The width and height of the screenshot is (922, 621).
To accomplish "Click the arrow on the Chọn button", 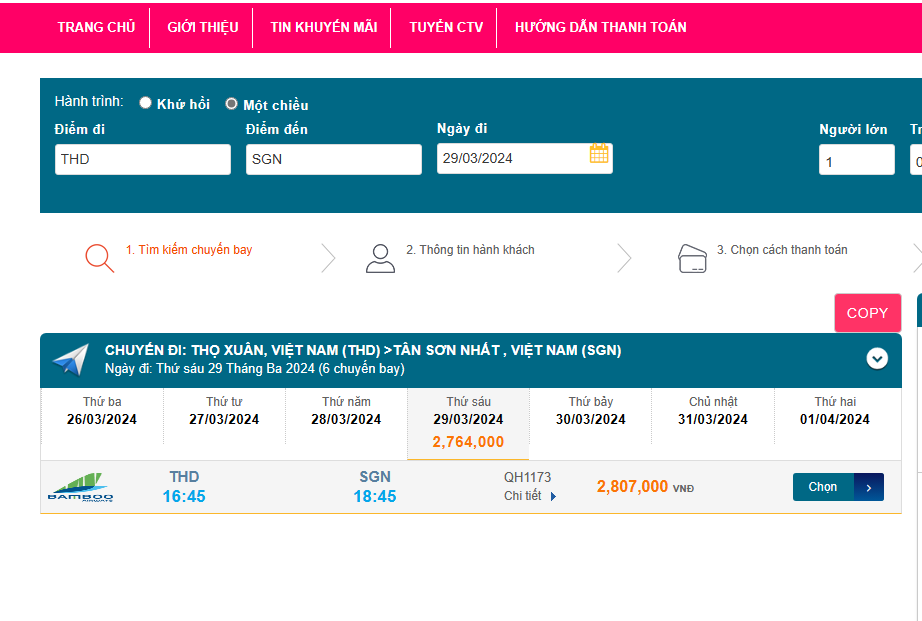I will pos(869,487).
